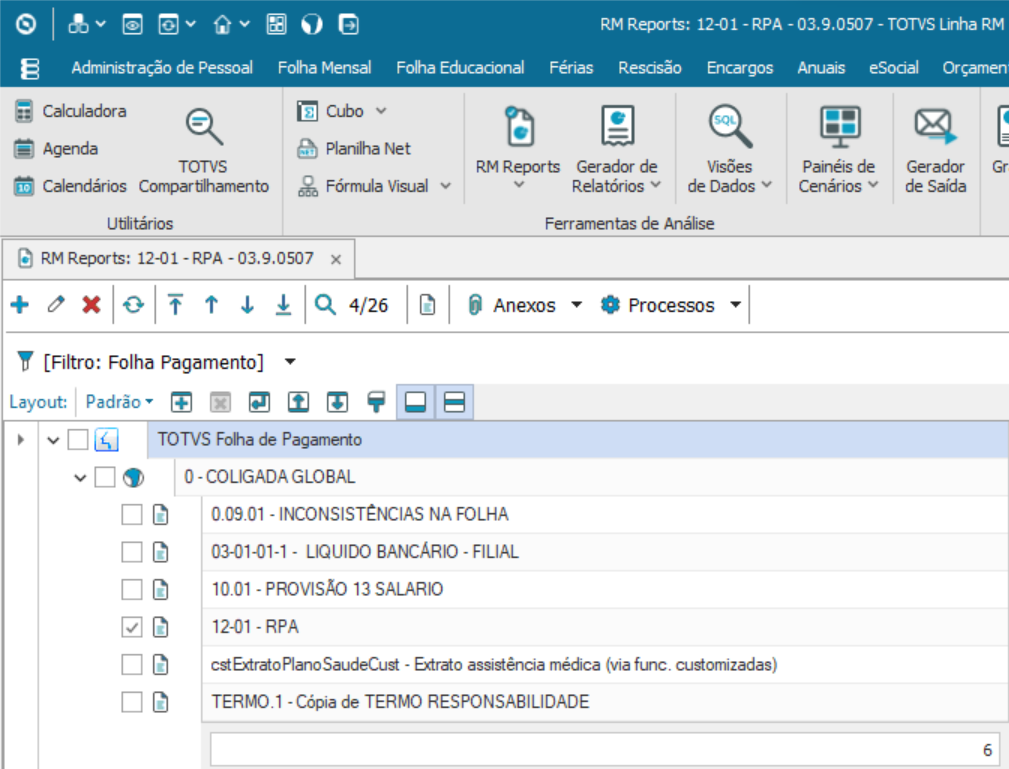The image size is (1009, 769).
Task: Select the 12-01 - RPA report row
Action: pos(605,627)
